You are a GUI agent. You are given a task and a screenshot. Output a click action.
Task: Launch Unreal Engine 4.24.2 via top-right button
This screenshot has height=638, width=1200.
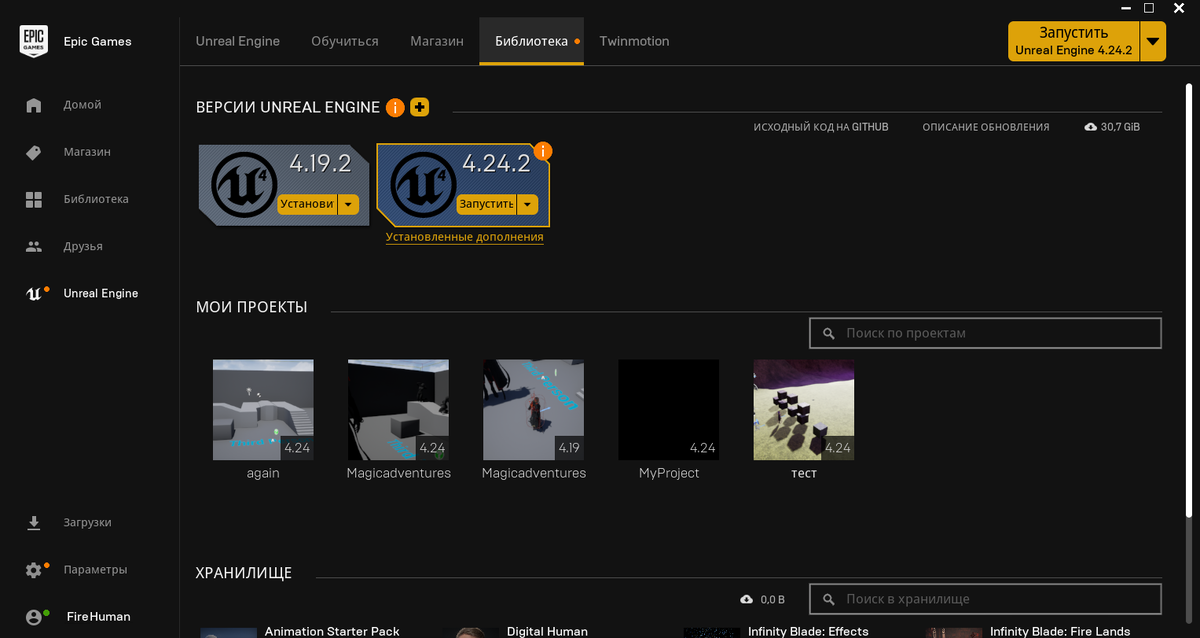1074,41
